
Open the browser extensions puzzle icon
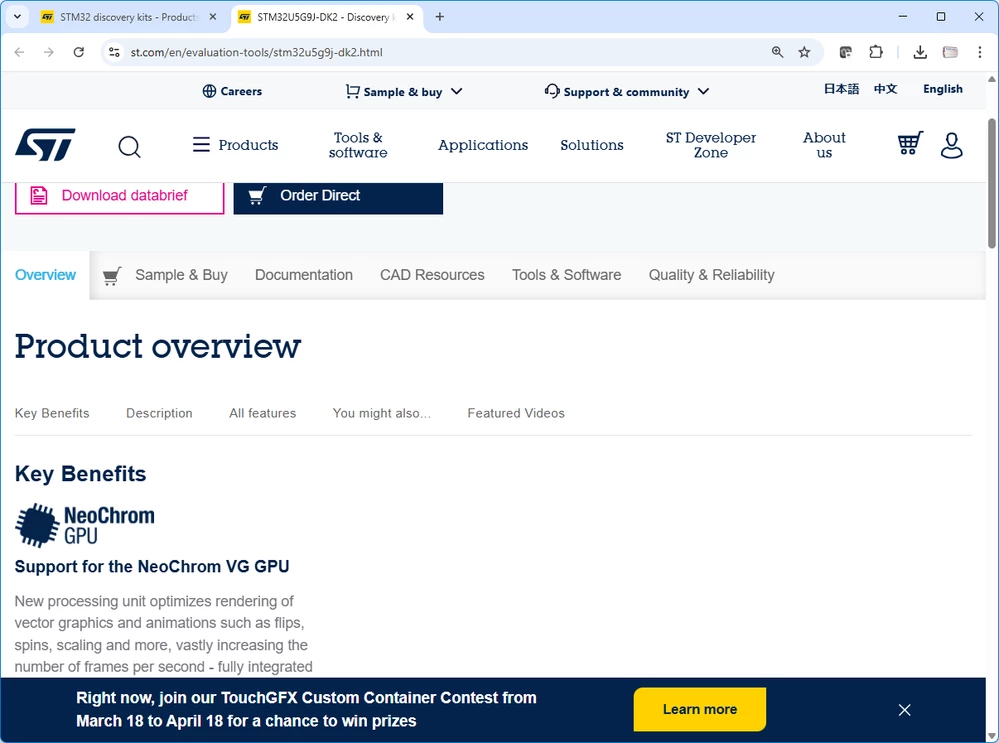(x=876, y=52)
